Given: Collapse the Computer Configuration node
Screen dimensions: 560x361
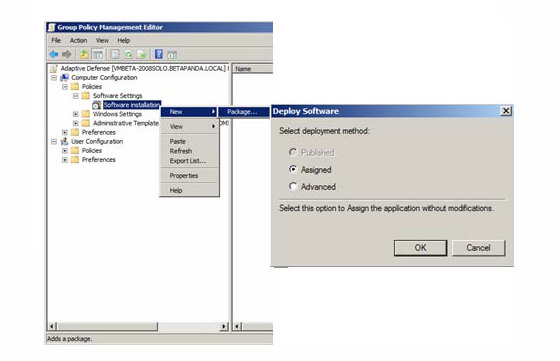Looking at the screenshot, I should pos(54,77).
